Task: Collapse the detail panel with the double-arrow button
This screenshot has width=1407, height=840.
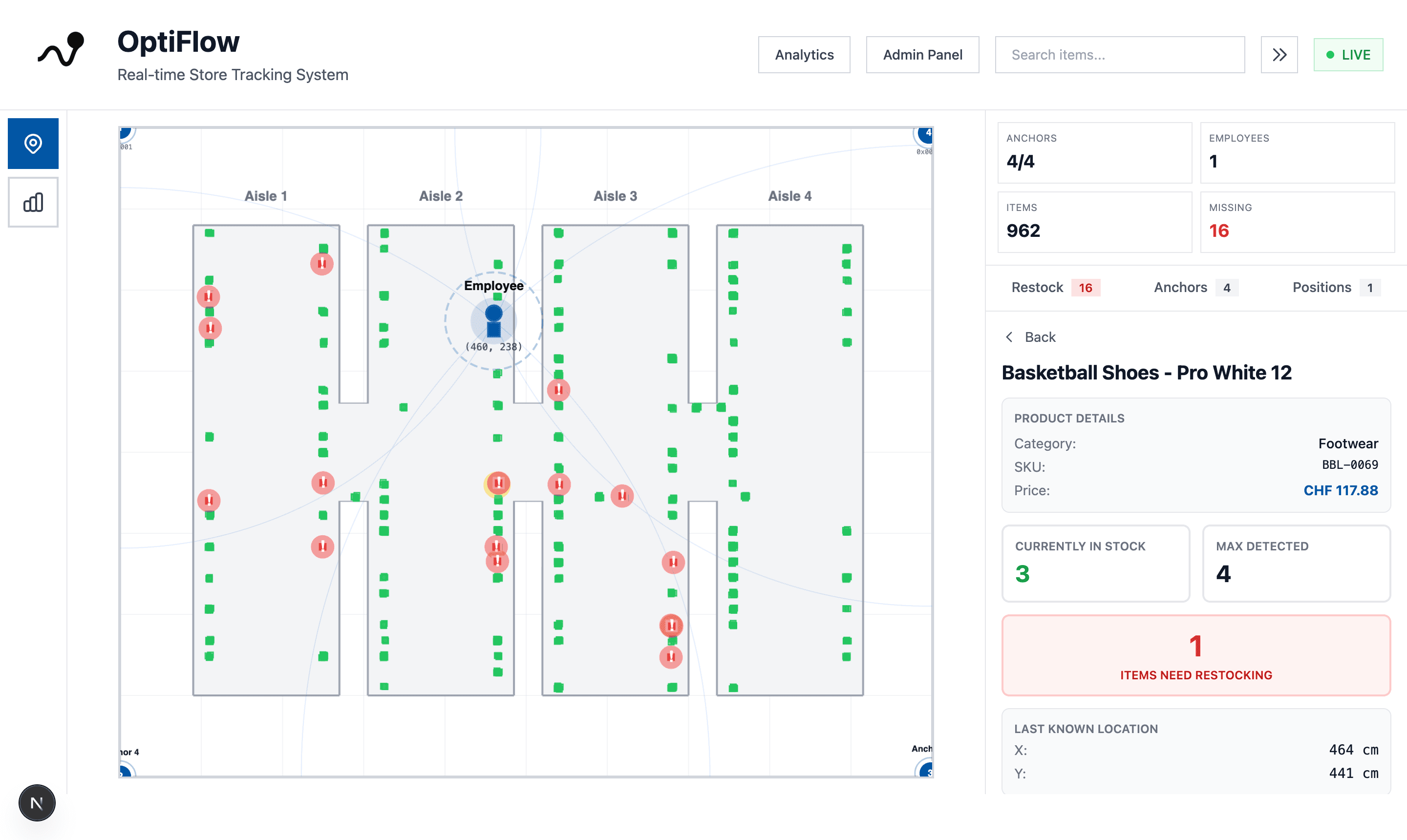Action: 1279,54
